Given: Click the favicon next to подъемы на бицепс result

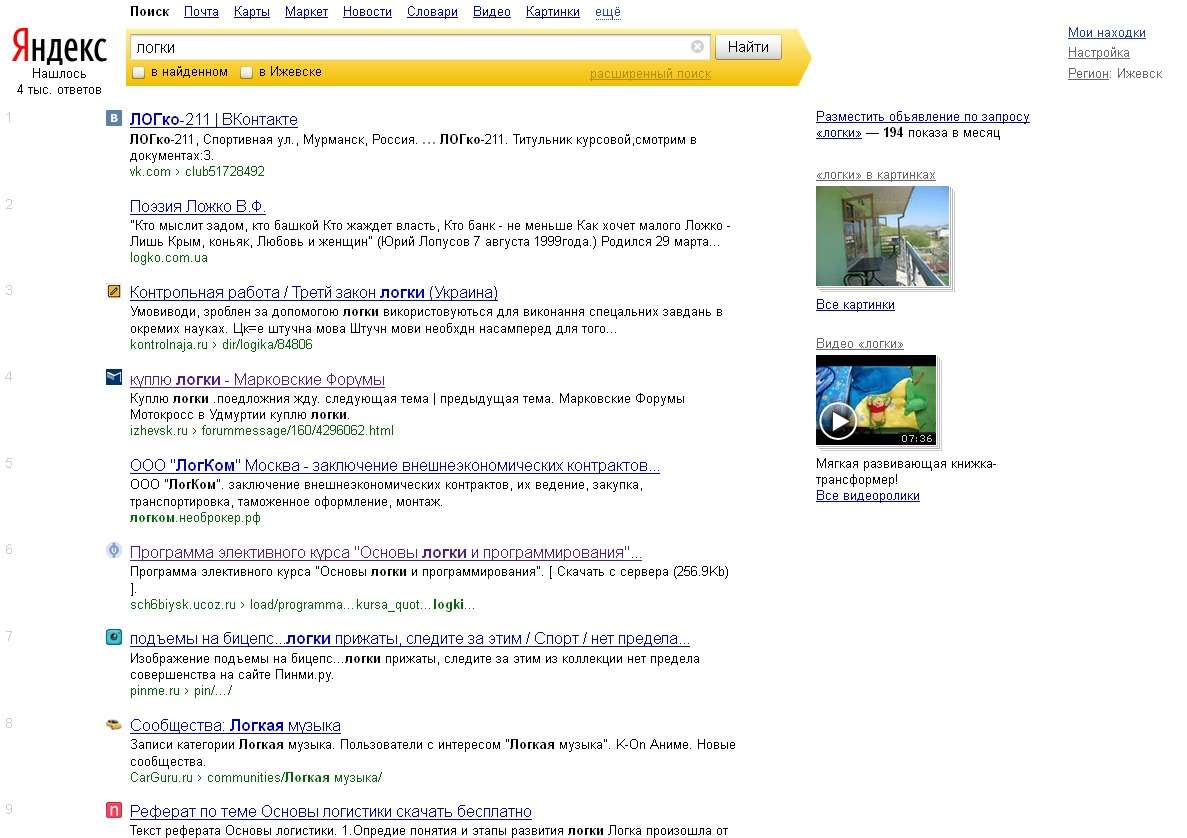Looking at the screenshot, I should [x=114, y=637].
